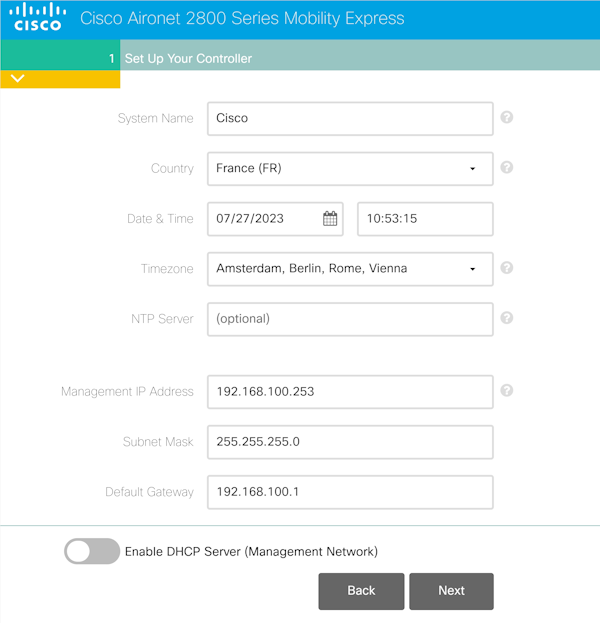Image resolution: width=600 pixels, height=623 pixels.
Task: Open the Timezone dropdown
Action: pos(350,269)
